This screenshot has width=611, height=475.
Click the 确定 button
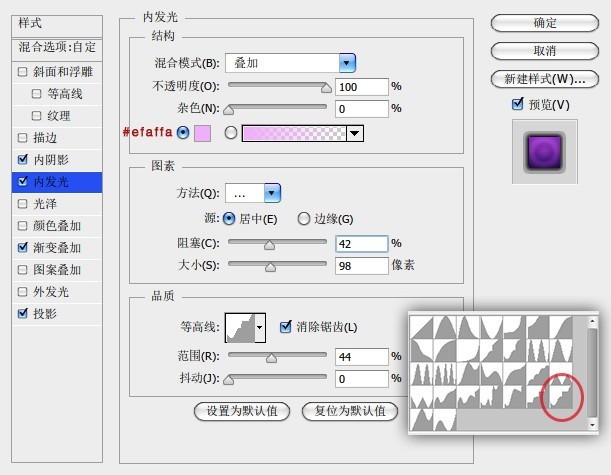(x=544, y=23)
